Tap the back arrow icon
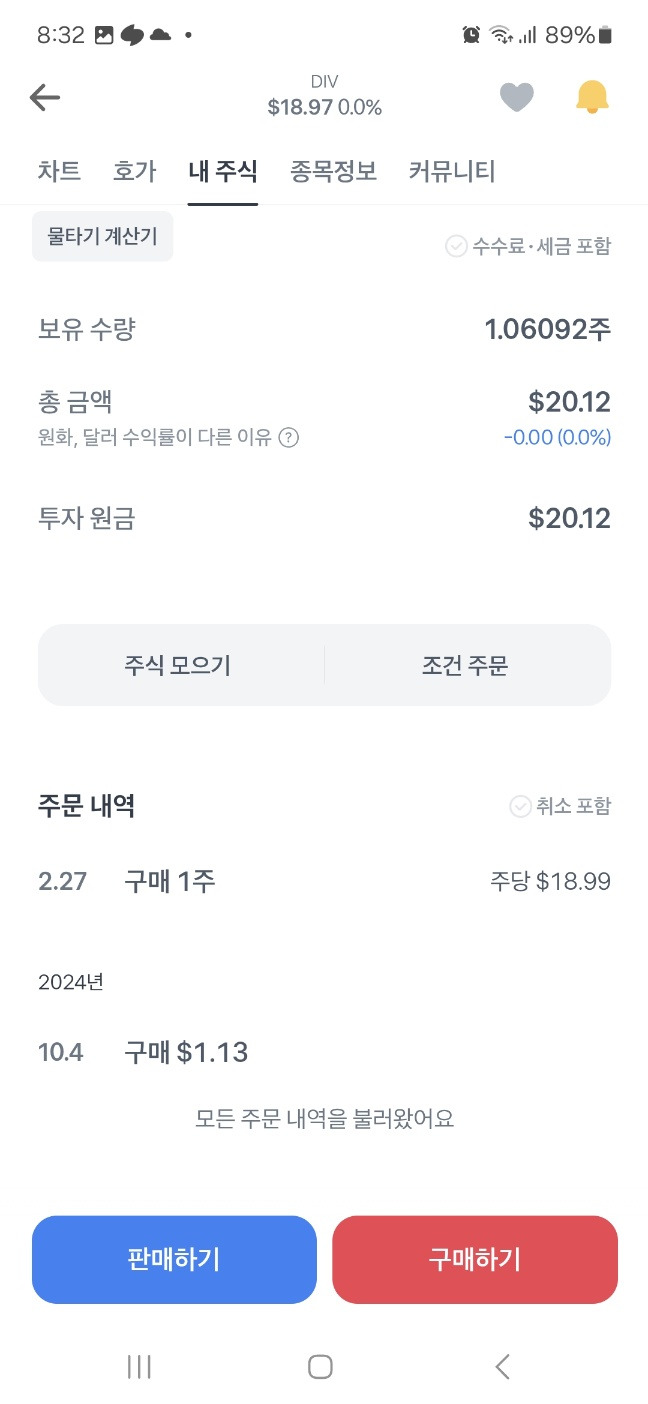The image size is (648, 1404). click(45, 97)
